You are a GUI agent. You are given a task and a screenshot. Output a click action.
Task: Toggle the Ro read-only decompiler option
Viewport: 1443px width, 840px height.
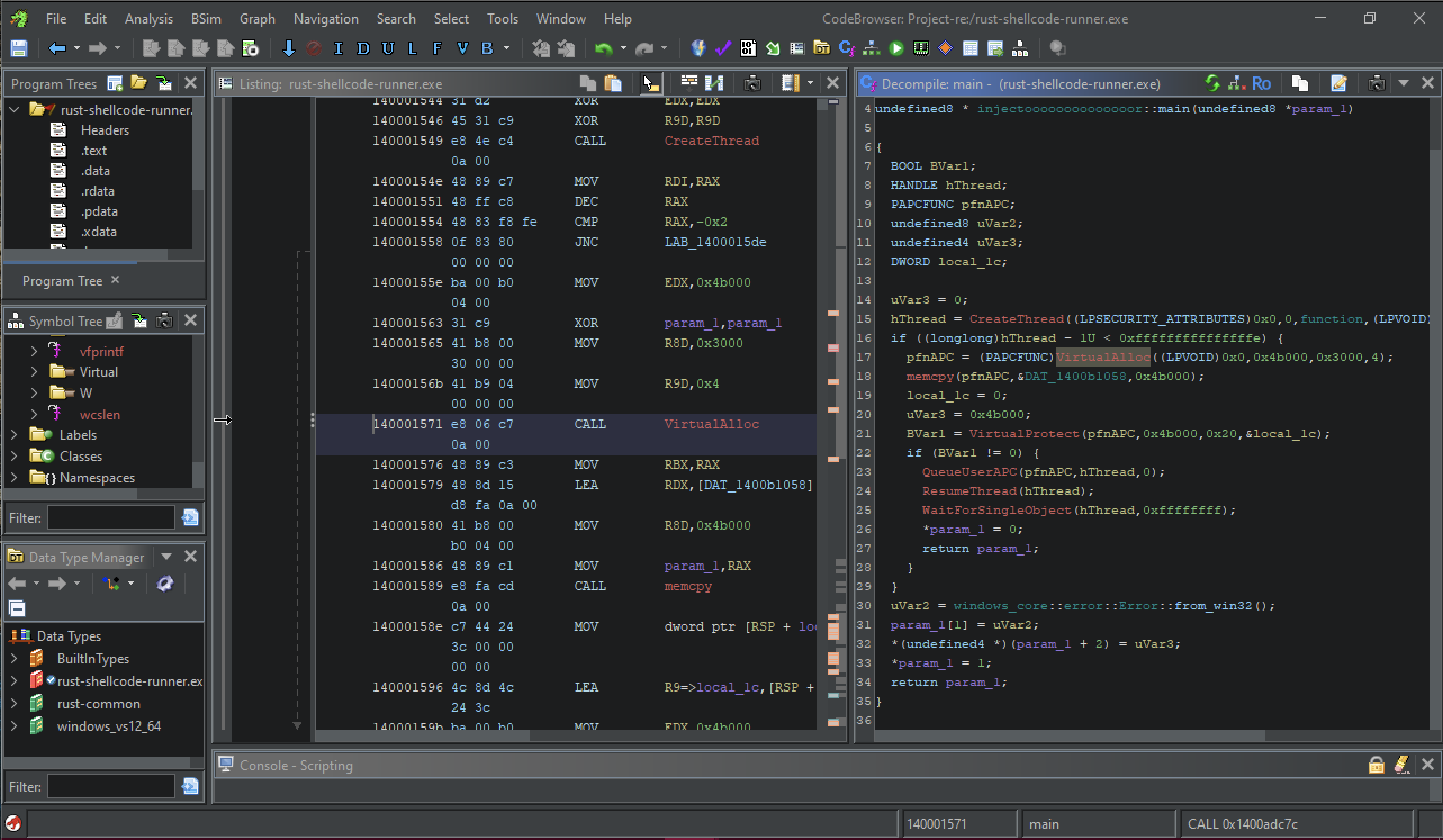point(1261,84)
